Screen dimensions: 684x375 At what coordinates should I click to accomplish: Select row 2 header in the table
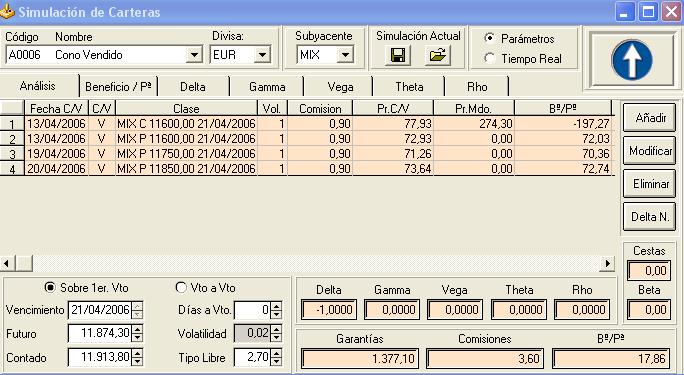click(x=12, y=139)
